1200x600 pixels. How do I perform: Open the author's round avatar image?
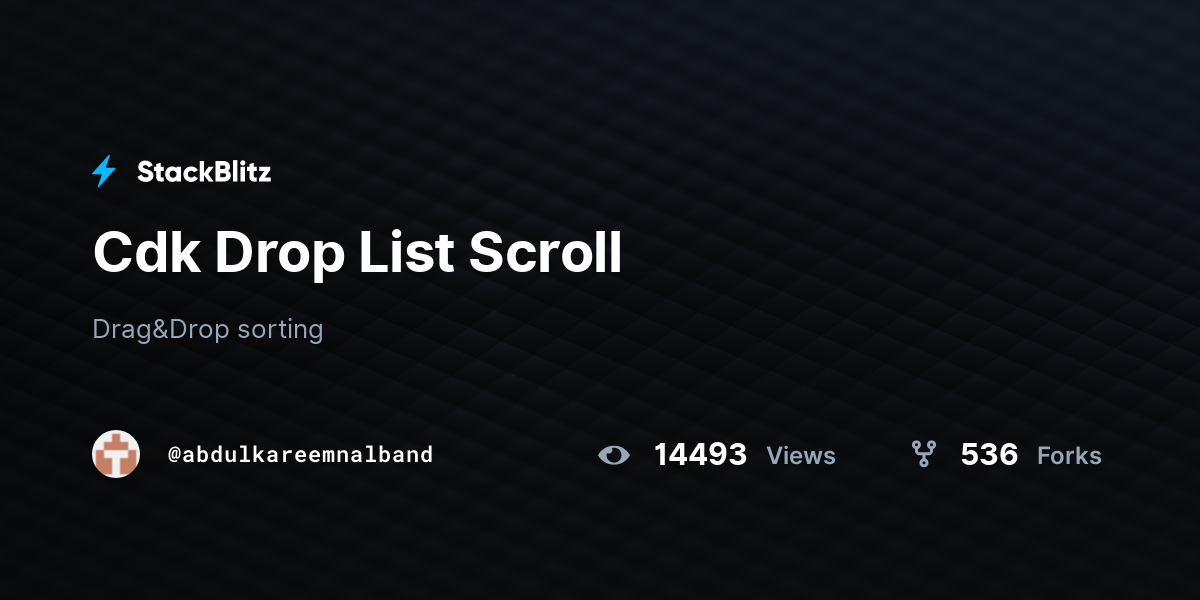(116, 454)
